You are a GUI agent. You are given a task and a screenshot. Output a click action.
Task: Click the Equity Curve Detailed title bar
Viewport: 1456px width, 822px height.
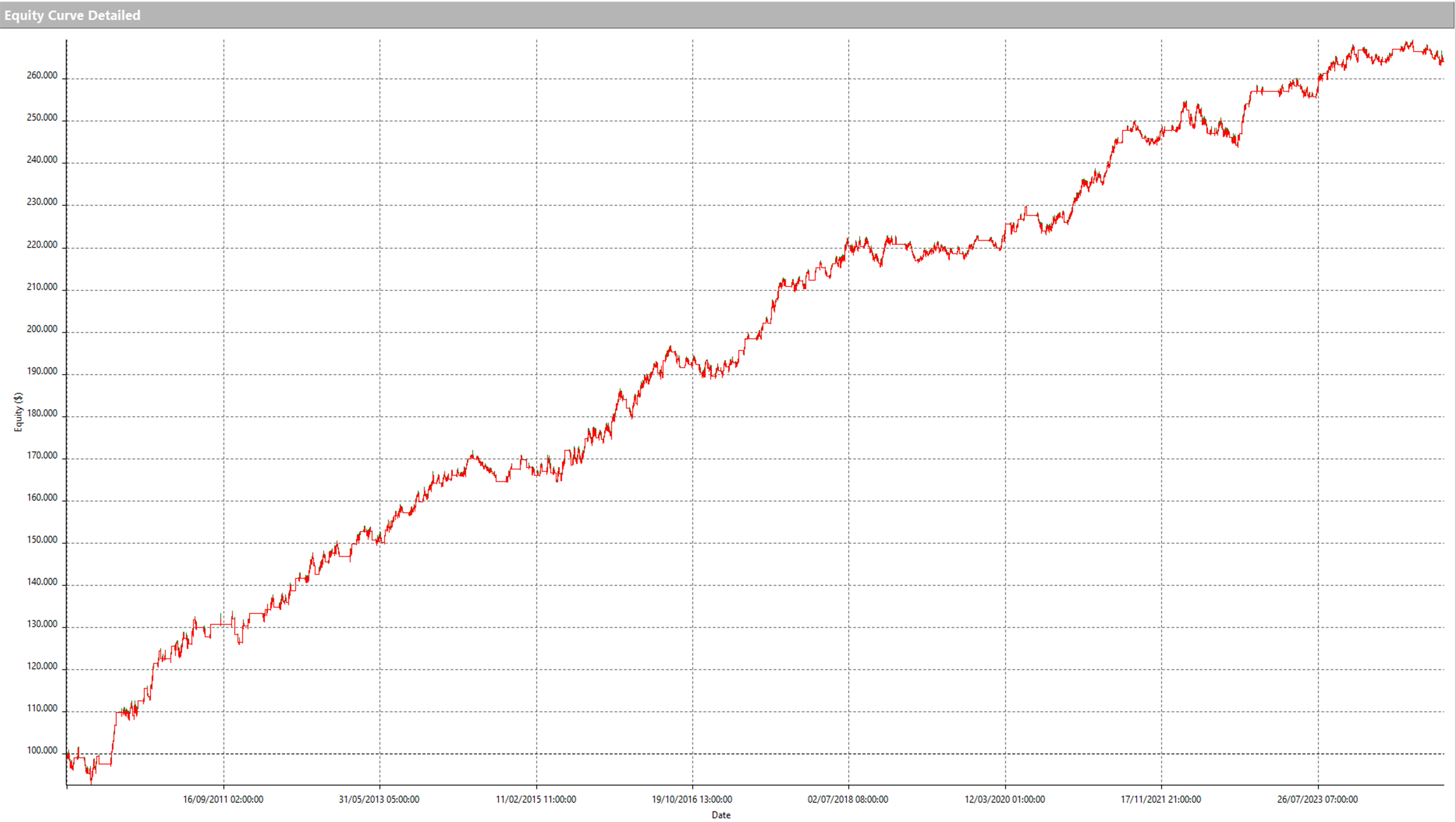(72, 15)
